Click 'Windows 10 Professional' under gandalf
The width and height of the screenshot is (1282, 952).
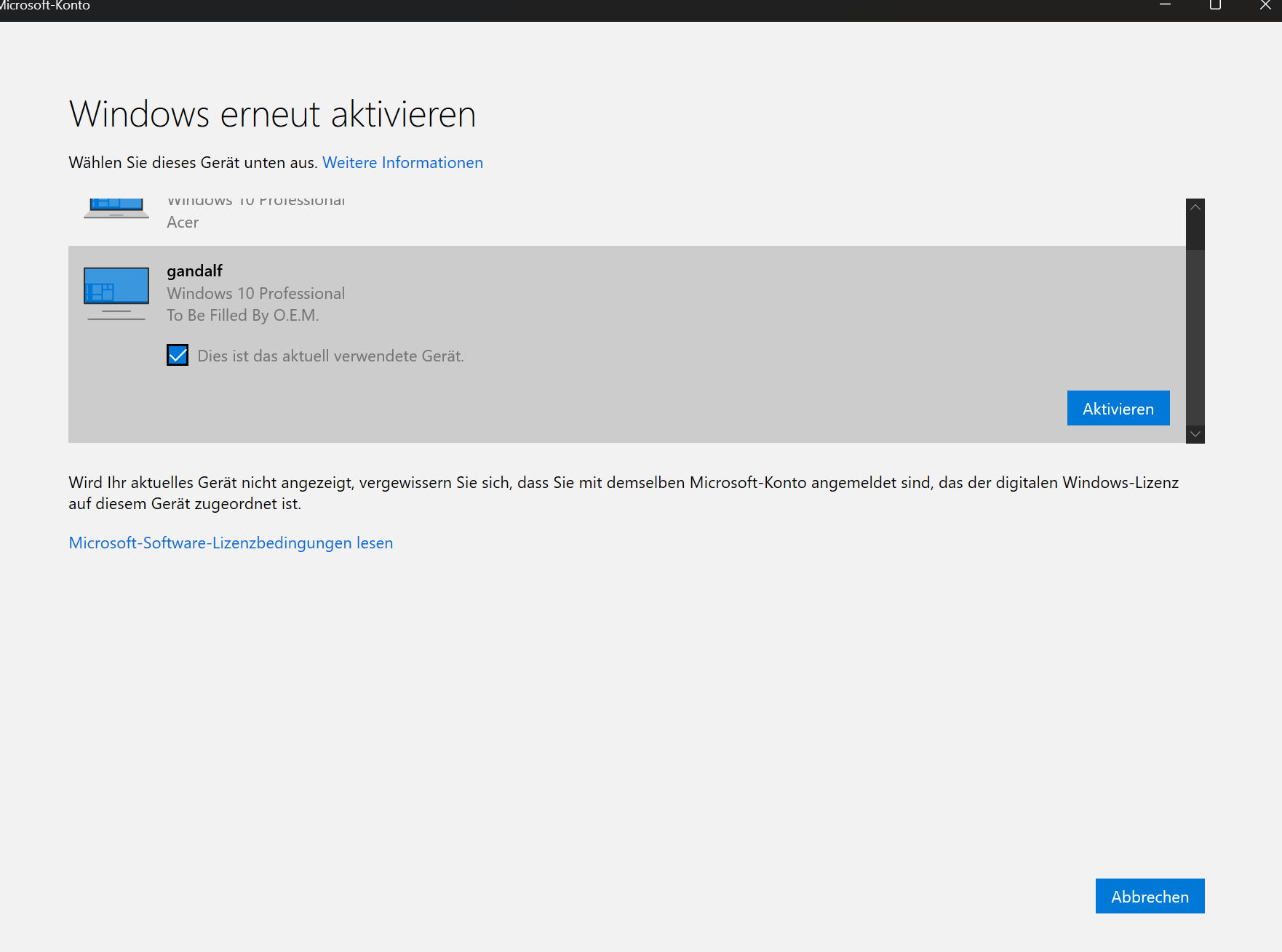[x=256, y=293]
